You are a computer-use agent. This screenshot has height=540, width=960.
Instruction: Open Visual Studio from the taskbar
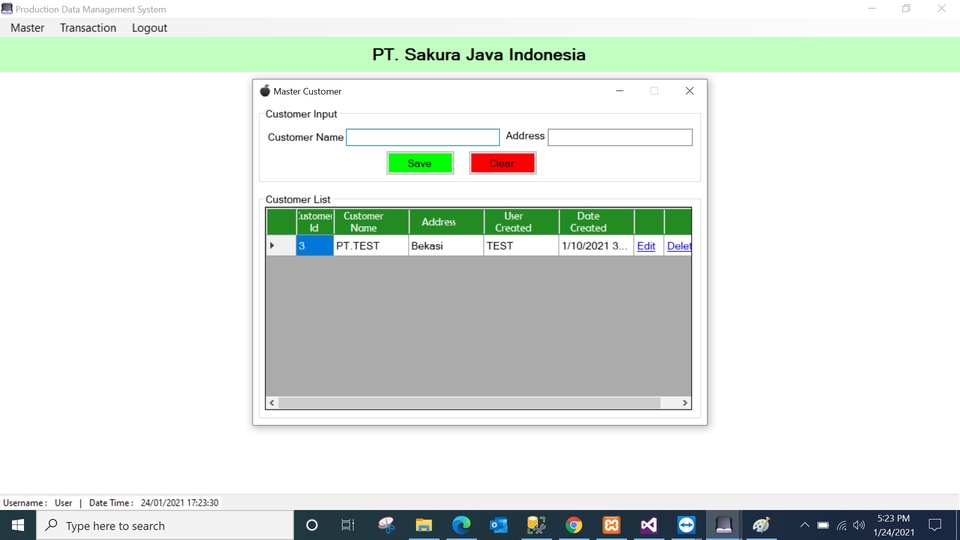(x=648, y=525)
